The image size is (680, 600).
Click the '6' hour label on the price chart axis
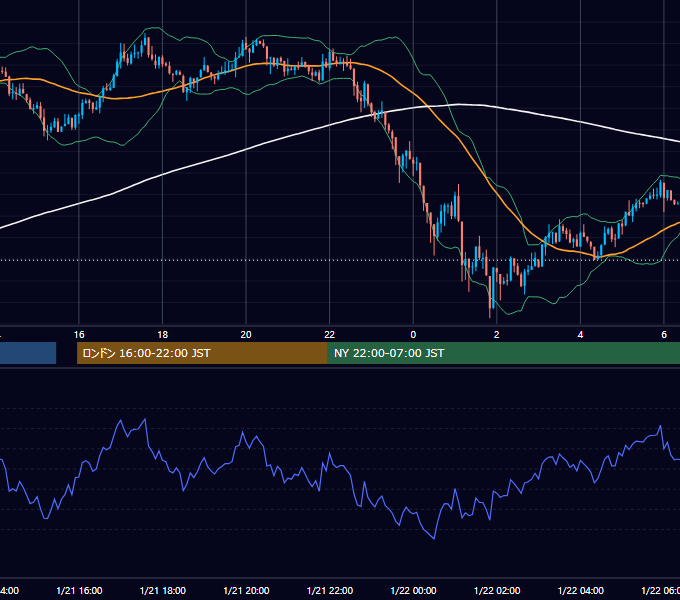(x=664, y=335)
